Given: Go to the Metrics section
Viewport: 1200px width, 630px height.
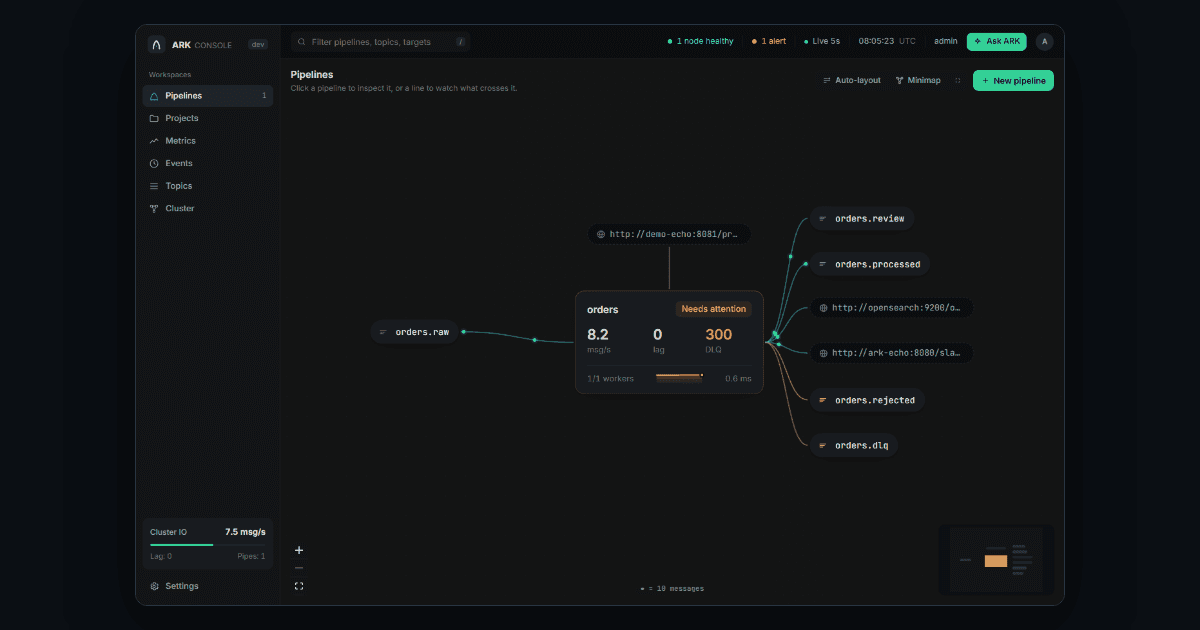Looking at the screenshot, I should (208, 141).
